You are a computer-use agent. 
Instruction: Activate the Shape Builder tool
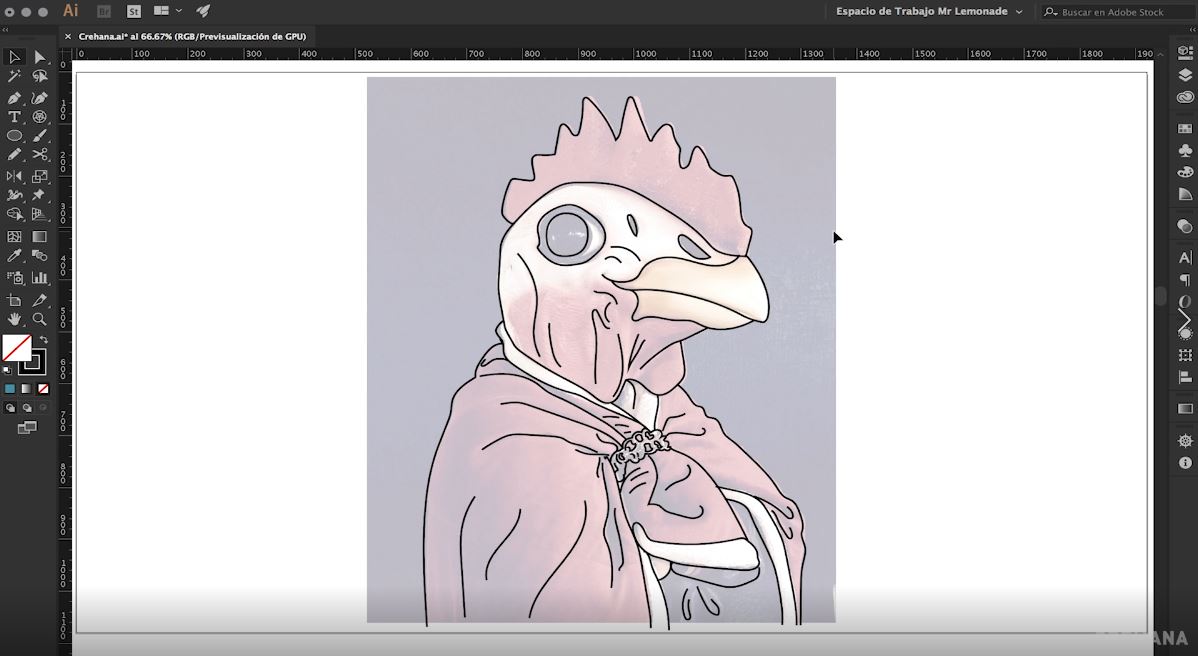tap(14, 215)
